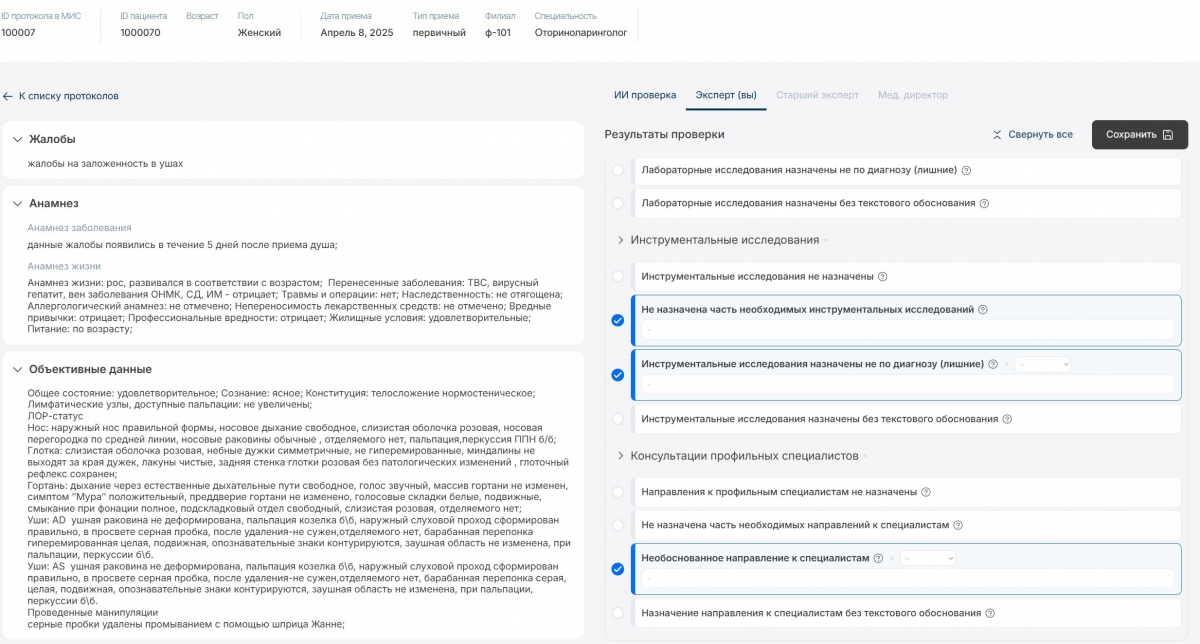Click help icon next to 'Необоснованное направление к специалистам'
This screenshot has height=644, width=1200.
878,559
